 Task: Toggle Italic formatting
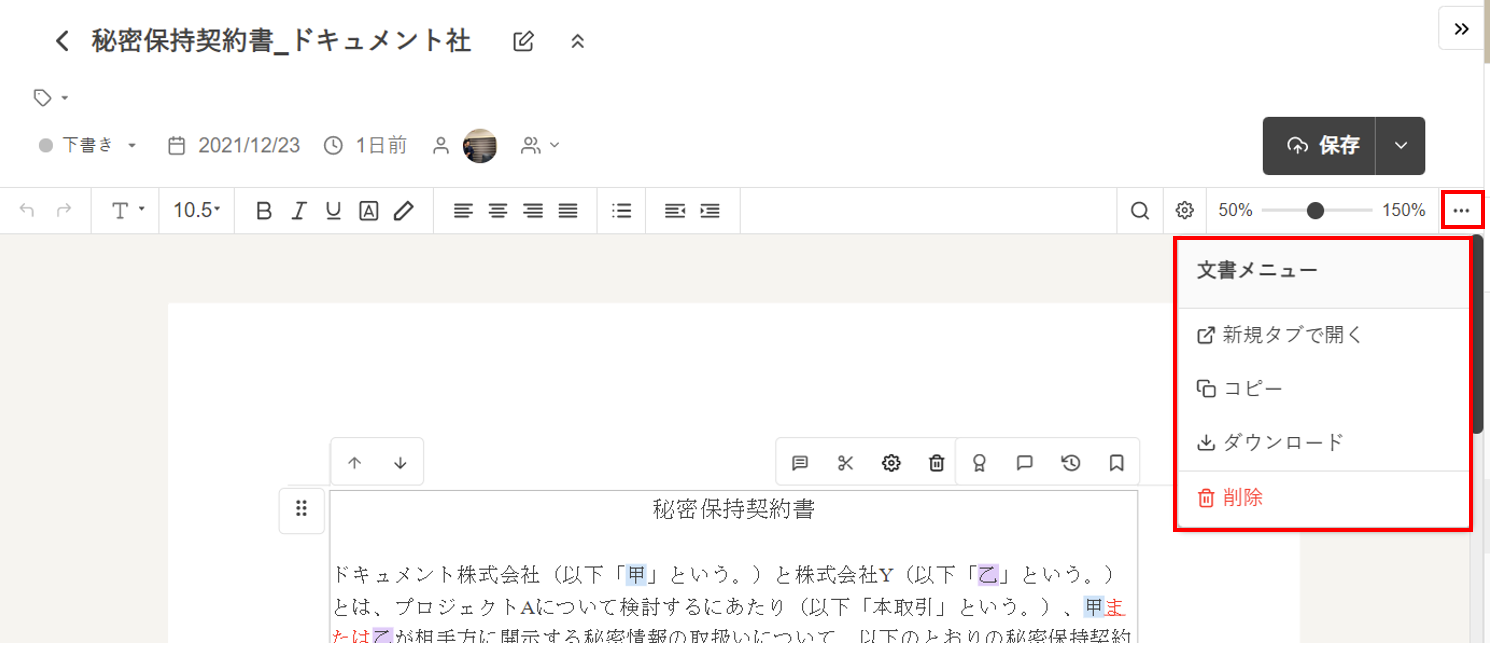(298, 211)
